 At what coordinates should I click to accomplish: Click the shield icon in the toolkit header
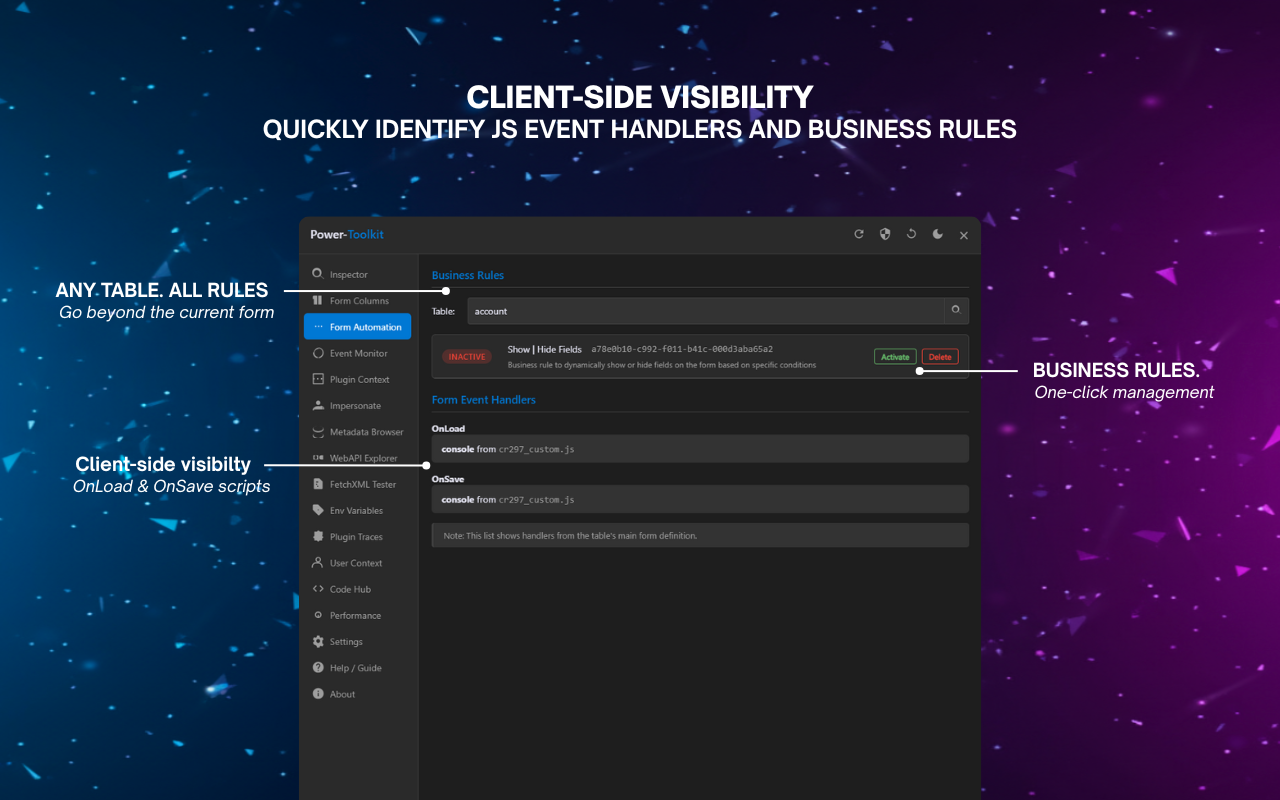coord(885,234)
